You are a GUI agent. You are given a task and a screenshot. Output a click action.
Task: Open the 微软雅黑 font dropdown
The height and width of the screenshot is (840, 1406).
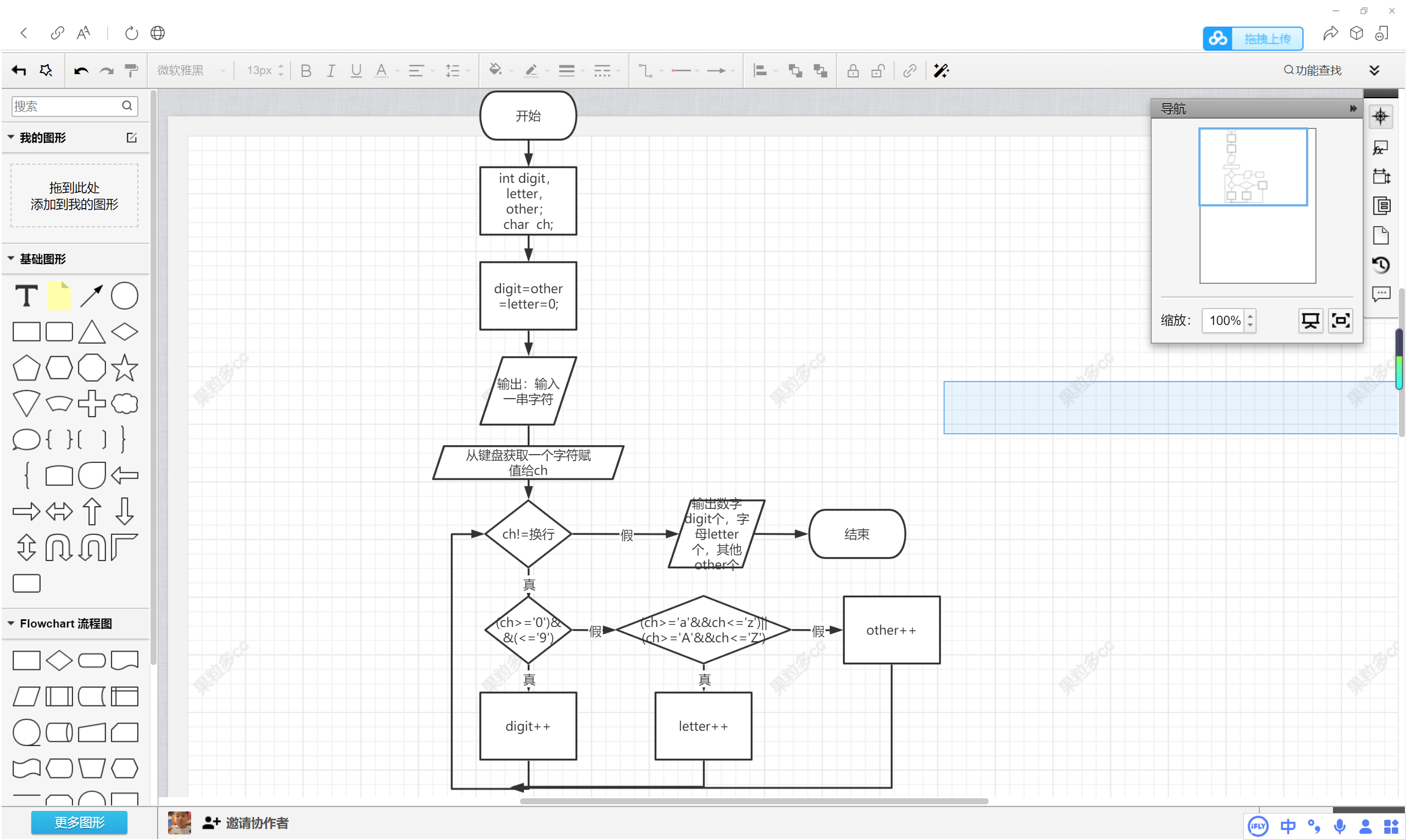coord(191,71)
